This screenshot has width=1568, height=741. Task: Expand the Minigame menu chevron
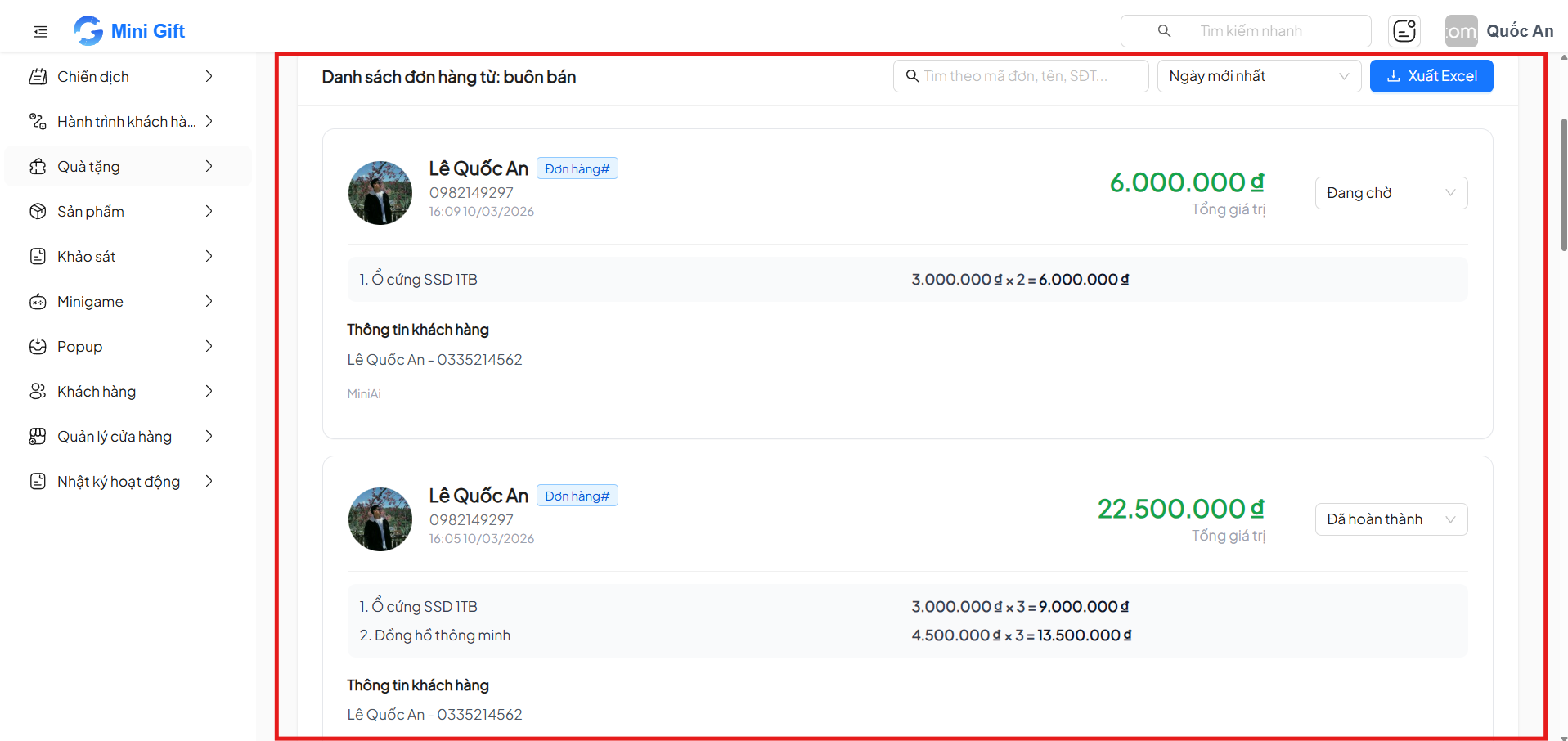point(209,301)
